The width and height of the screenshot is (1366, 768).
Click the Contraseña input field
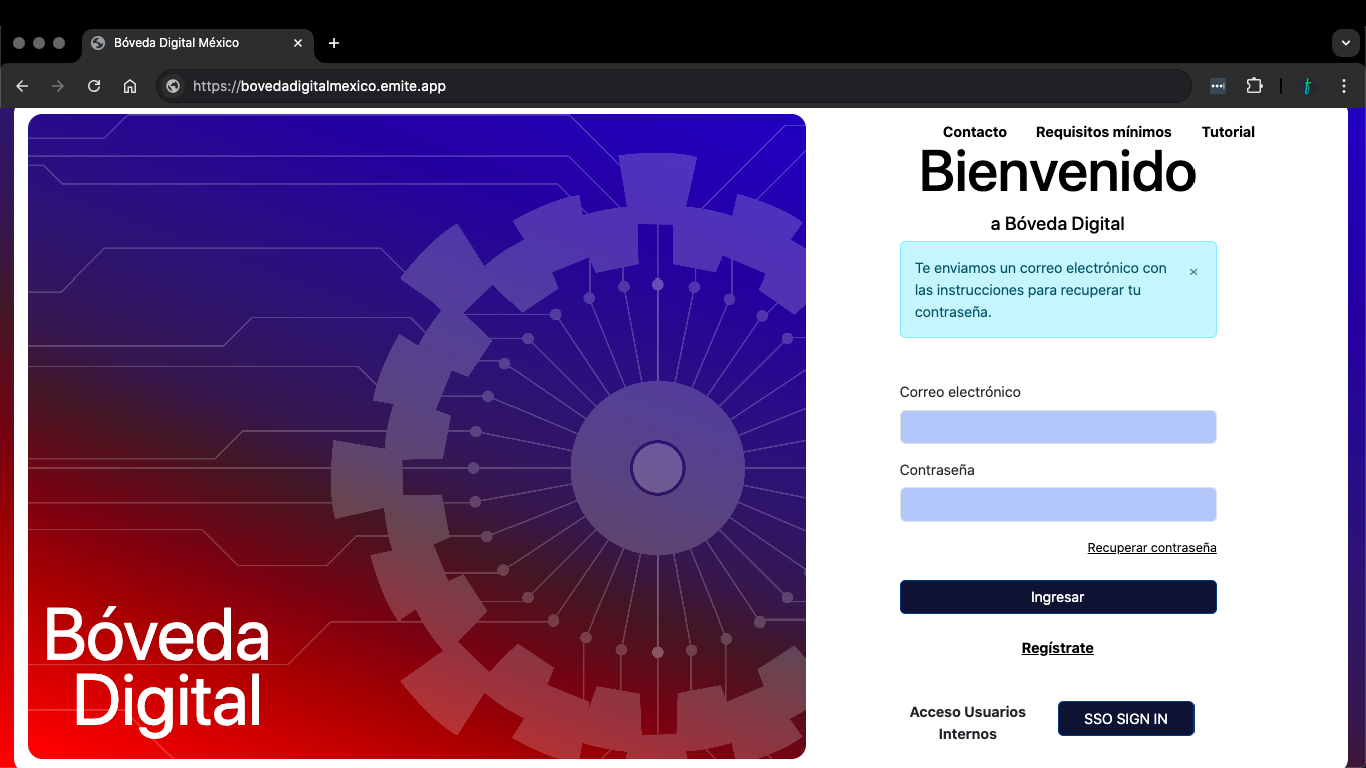pos(1058,505)
